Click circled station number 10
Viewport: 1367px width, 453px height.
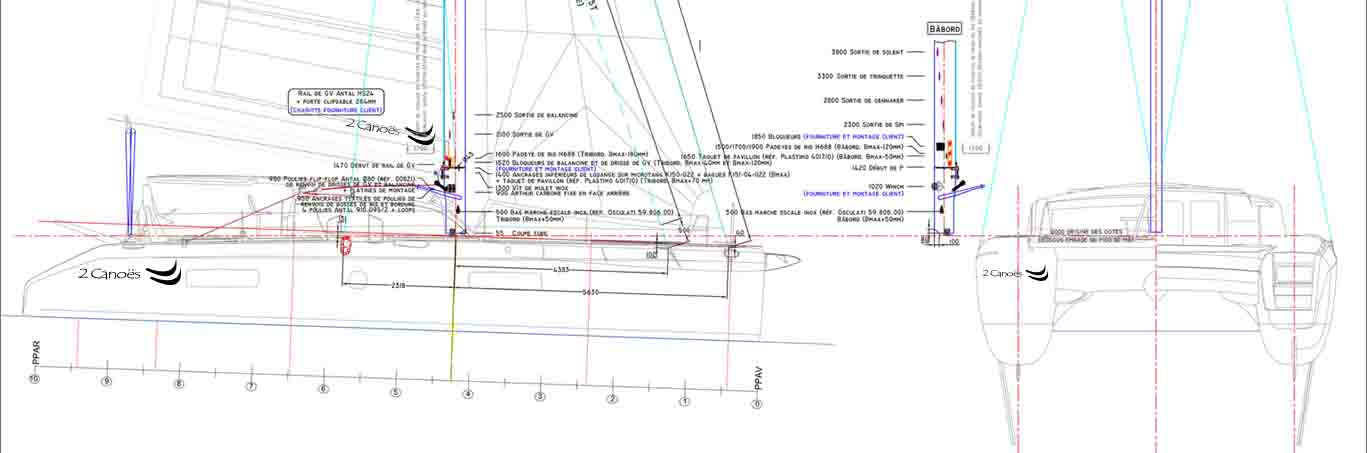(34, 379)
